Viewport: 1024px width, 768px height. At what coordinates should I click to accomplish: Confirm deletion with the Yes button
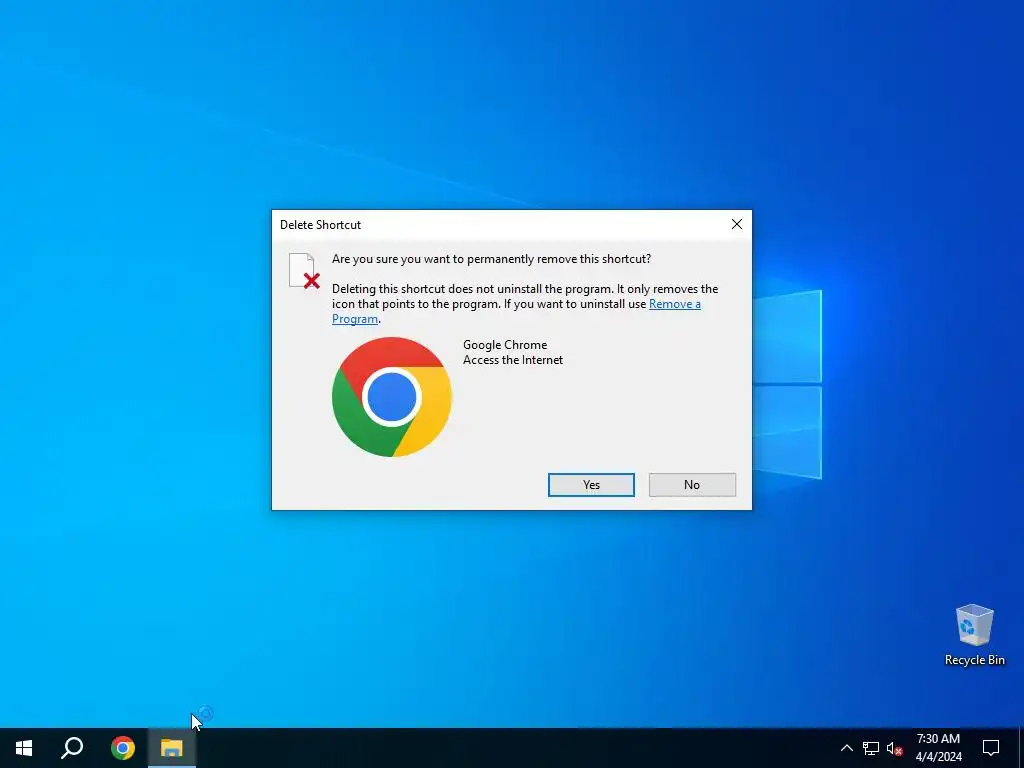591,485
